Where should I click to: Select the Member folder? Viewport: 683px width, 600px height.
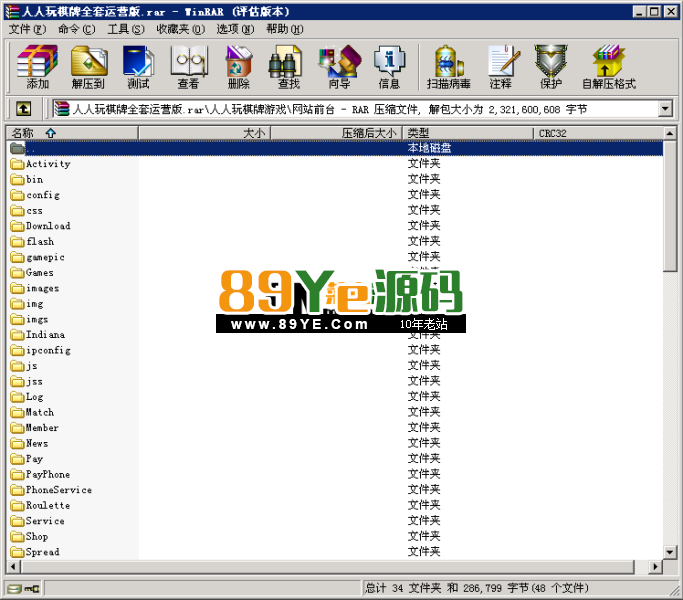[35, 428]
